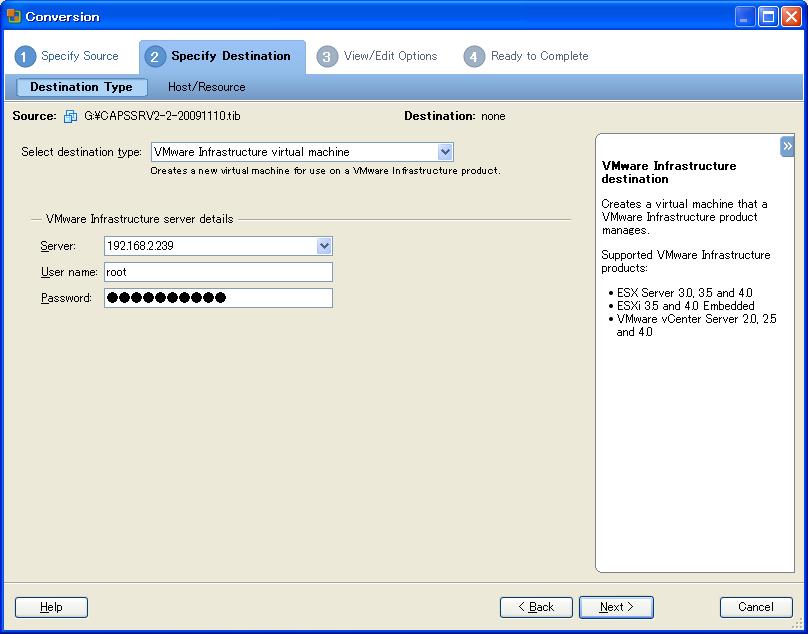Switch to the Destination Type sub-tab
Image resolution: width=808 pixels, height=634 pixels.
tap(81, 87)
